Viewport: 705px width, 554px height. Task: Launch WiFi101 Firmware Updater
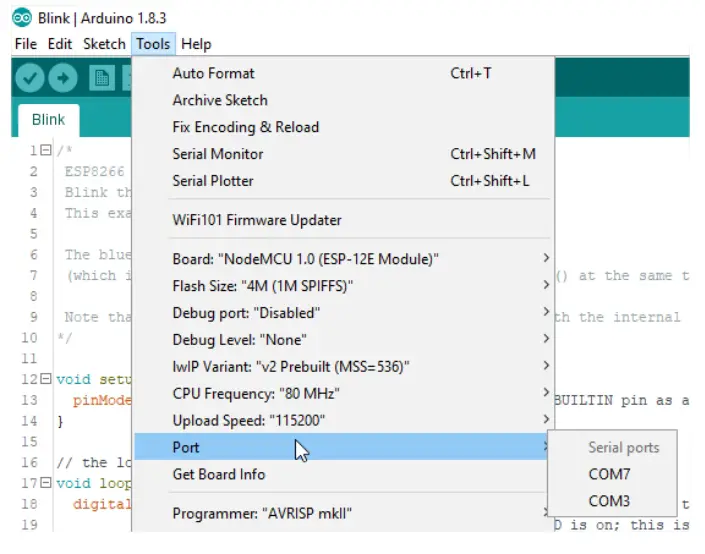344,220
